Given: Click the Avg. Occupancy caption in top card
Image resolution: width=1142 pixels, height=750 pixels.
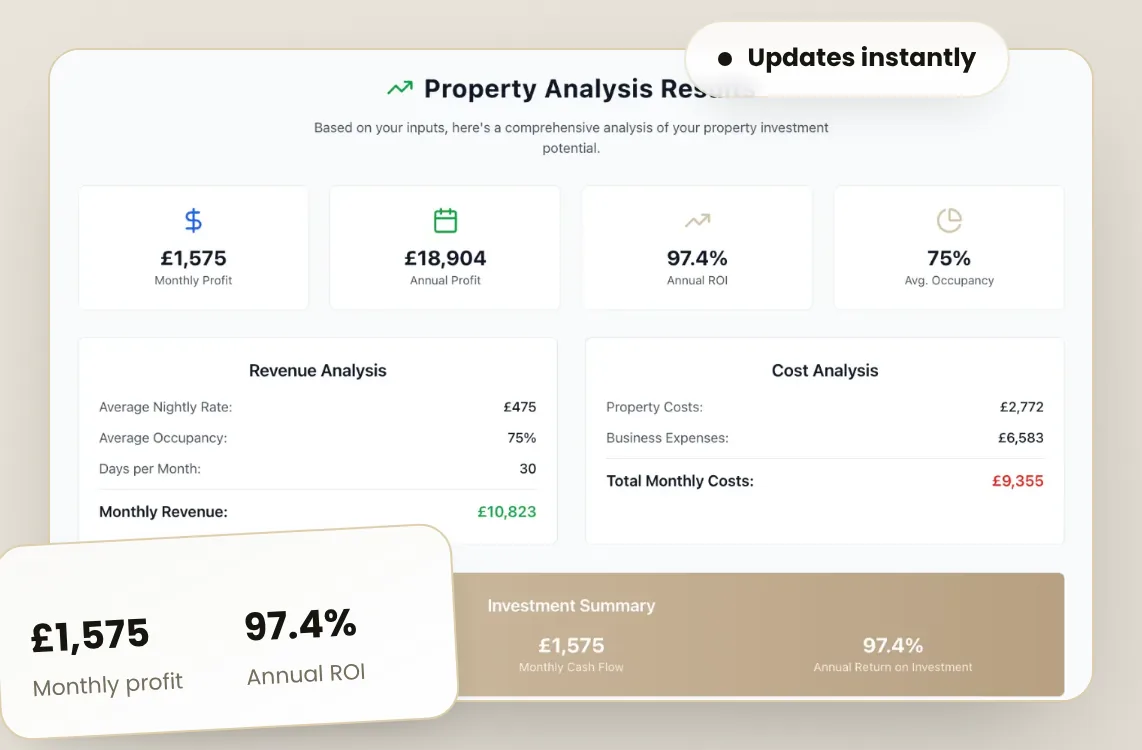Looking at the screenshot, I should 949,280.
